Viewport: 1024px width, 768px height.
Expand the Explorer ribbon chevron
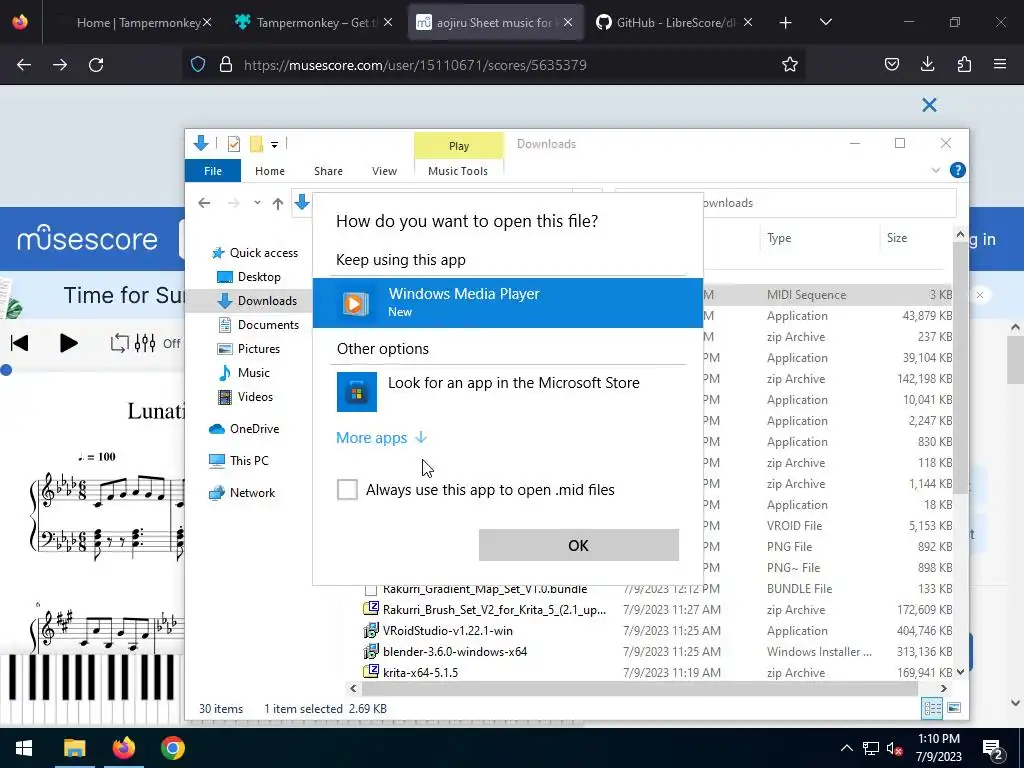936,170
